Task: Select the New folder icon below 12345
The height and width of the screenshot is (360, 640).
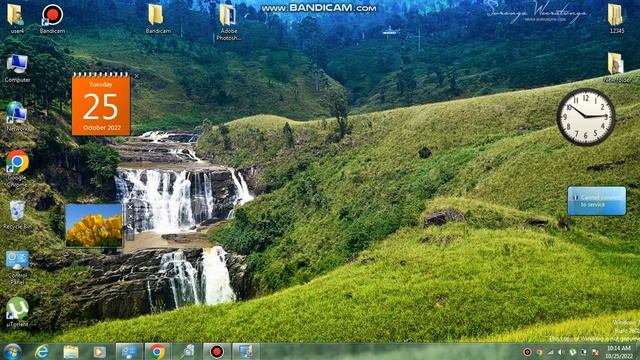Action: pos(616,64)
